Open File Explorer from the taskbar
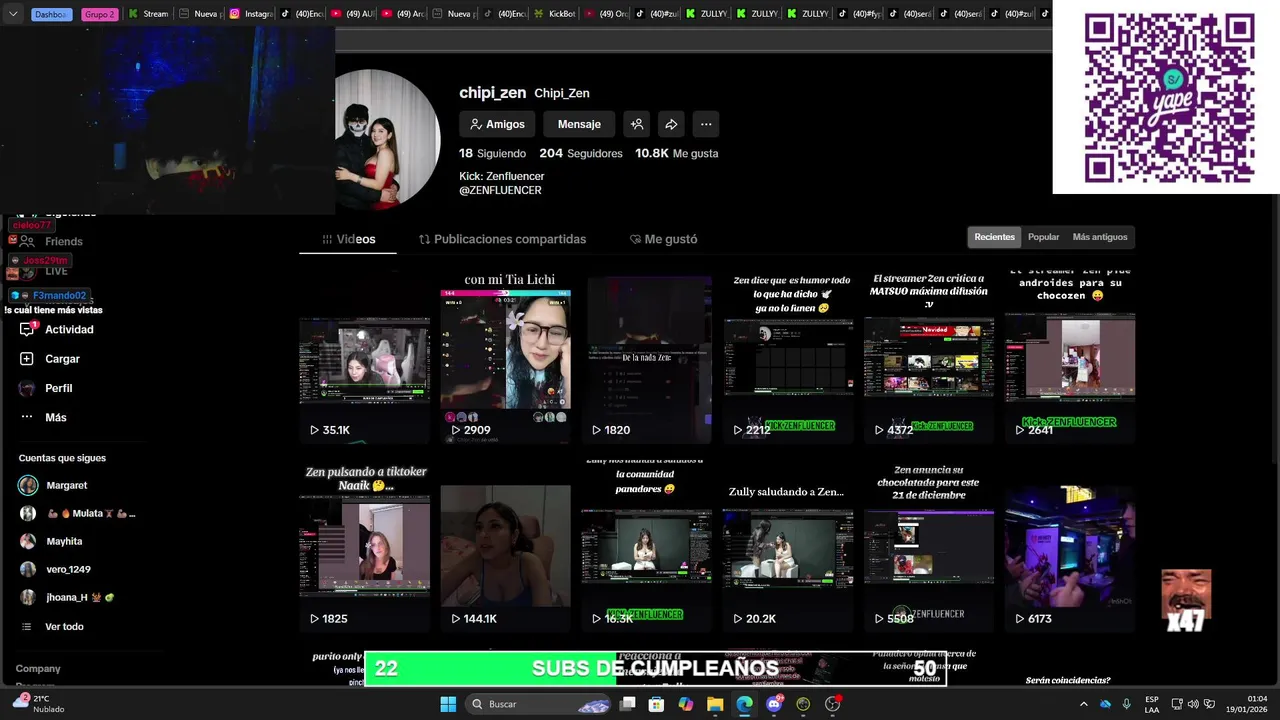Viewport: 1280px width, 720px height. 715,704
